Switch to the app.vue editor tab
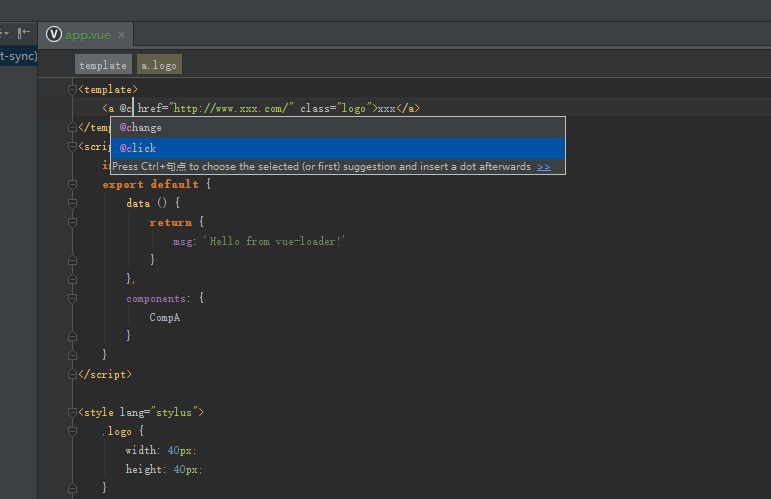Screen dimensions: 771x499 tap(86, 35)
